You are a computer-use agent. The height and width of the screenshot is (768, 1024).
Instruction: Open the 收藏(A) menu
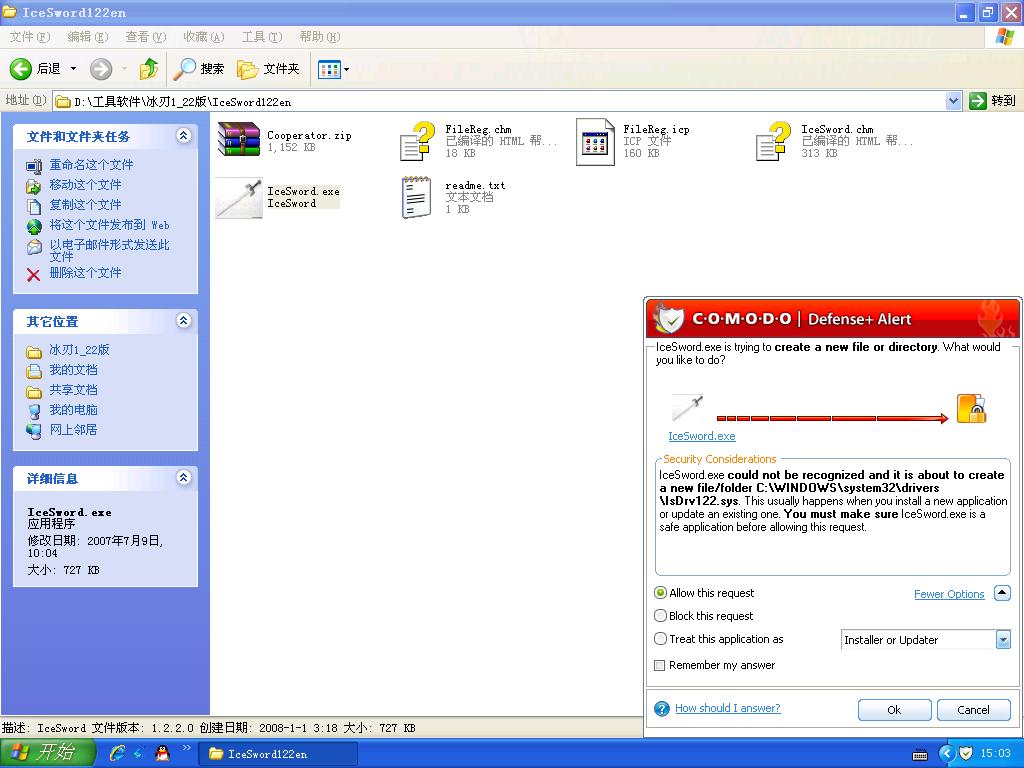(204, 37)
